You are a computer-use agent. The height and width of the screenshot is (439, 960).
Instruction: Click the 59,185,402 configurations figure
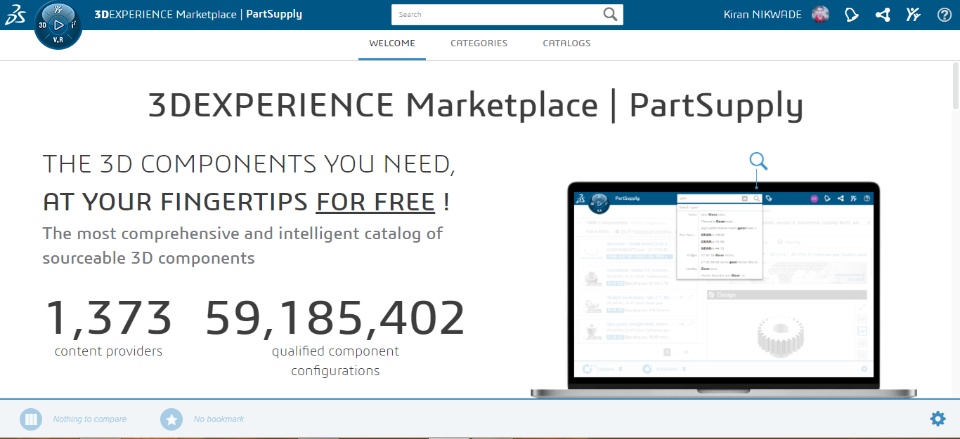coord(335,318)
